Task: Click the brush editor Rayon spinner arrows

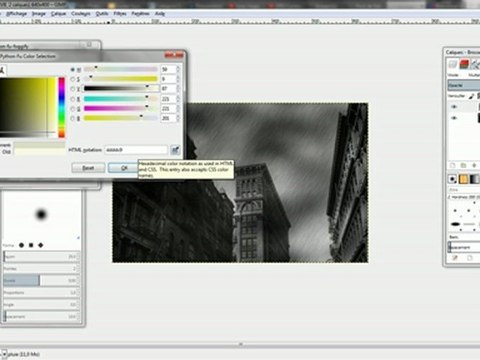Action: point(78,257)
